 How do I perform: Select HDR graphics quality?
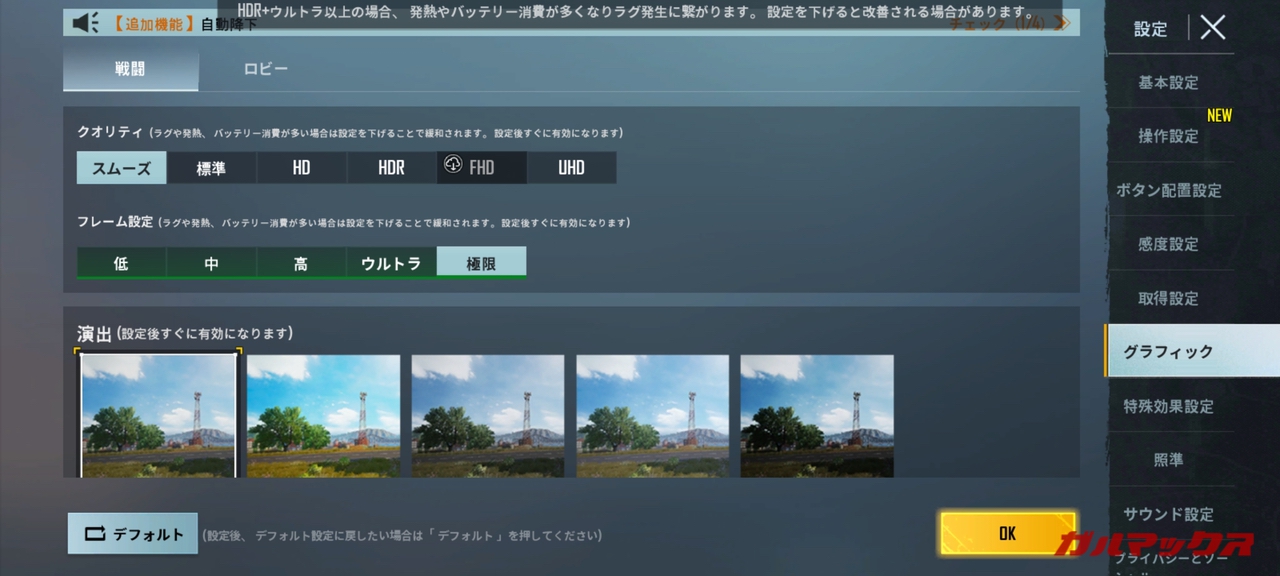391,168
